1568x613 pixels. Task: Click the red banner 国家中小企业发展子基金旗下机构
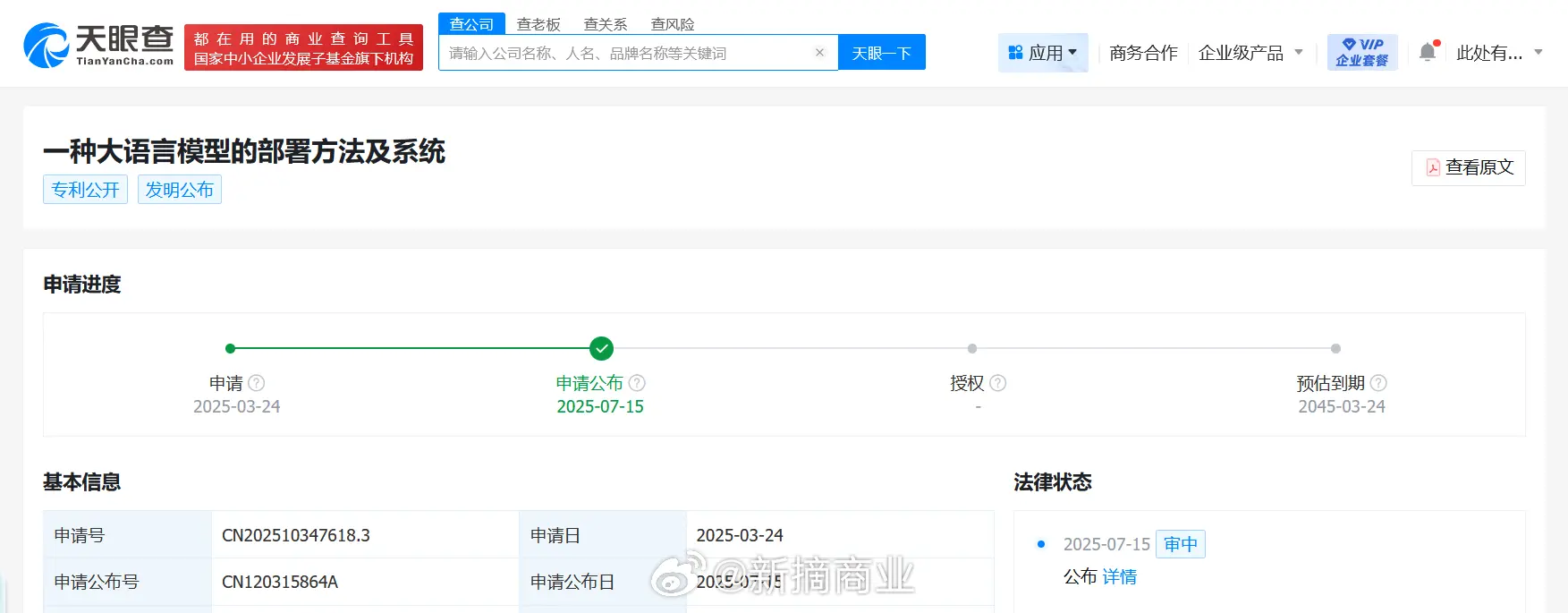point(304,47)
